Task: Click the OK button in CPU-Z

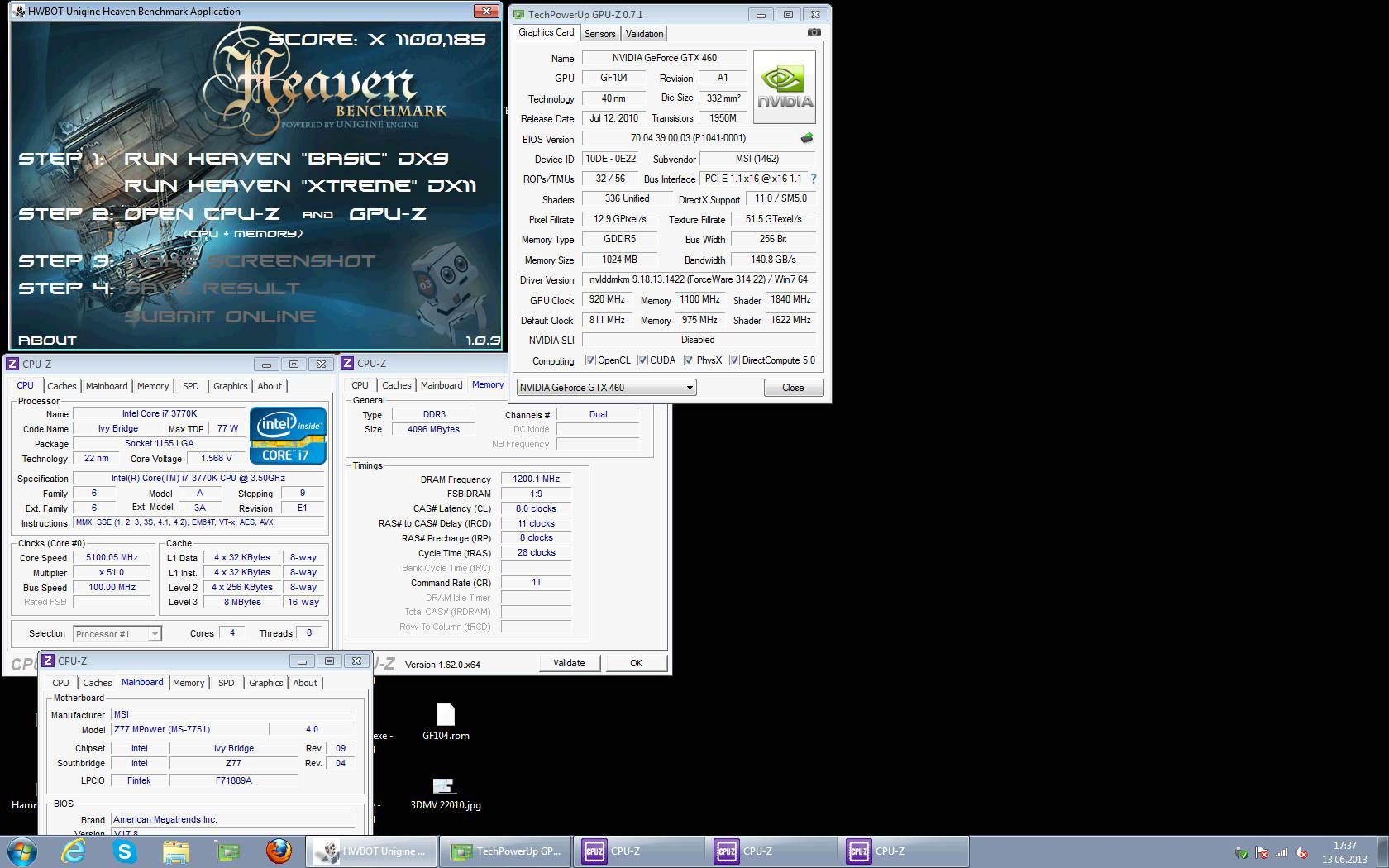Action: click(636, 663)
